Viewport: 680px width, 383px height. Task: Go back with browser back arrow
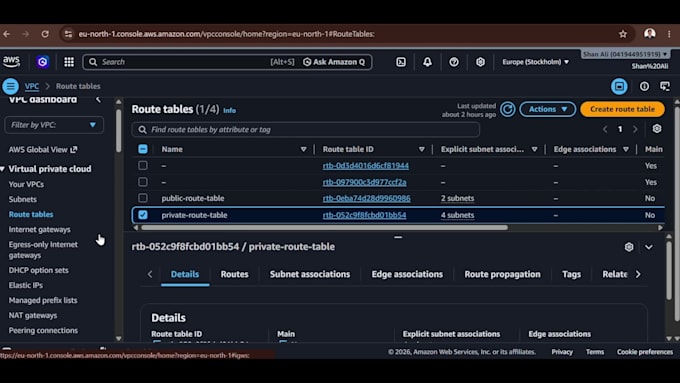[7, 34]
